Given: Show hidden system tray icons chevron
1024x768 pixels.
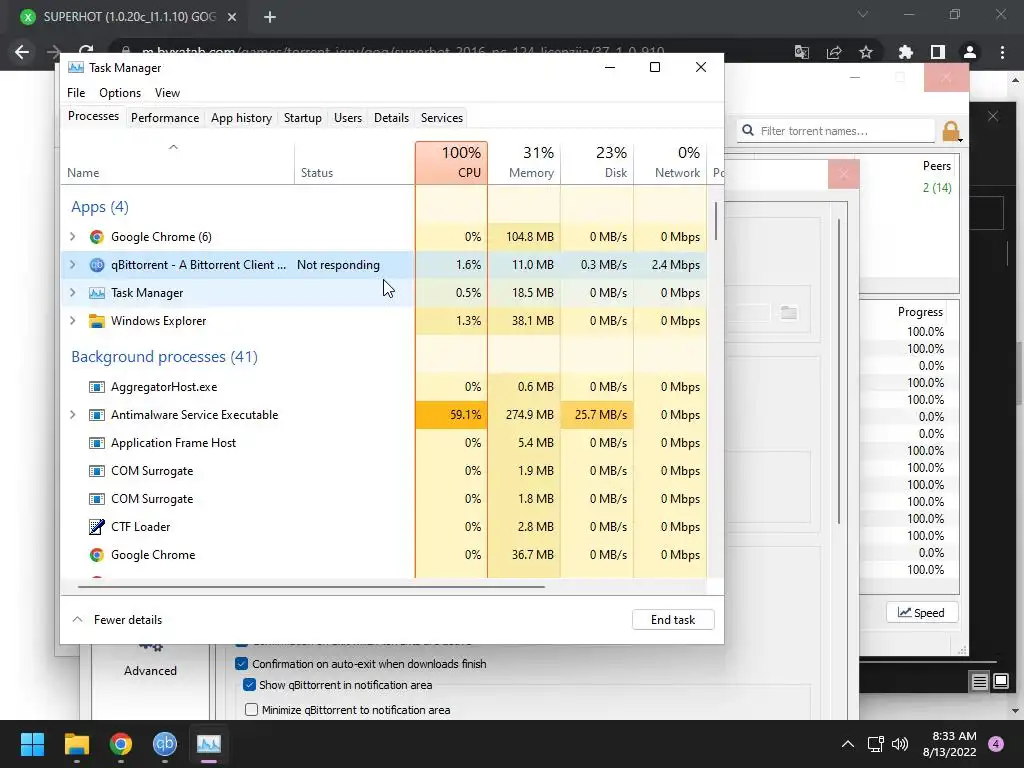Looking at the screenshot, I should 848,744.
